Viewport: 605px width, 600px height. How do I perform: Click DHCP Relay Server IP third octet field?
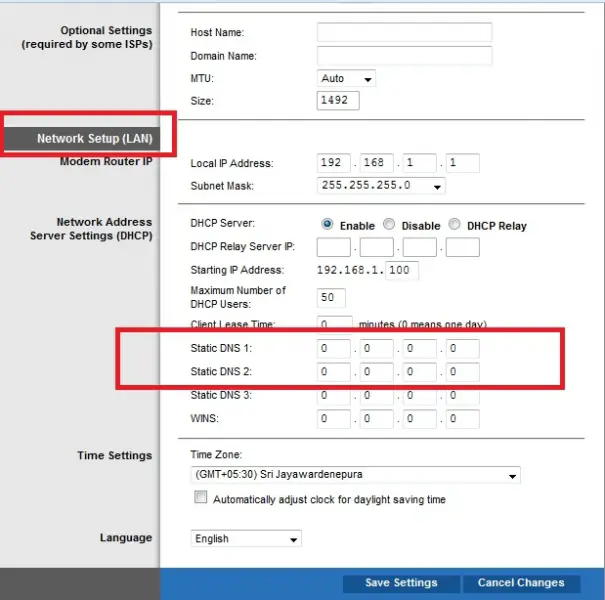click(x=420, y=247)
